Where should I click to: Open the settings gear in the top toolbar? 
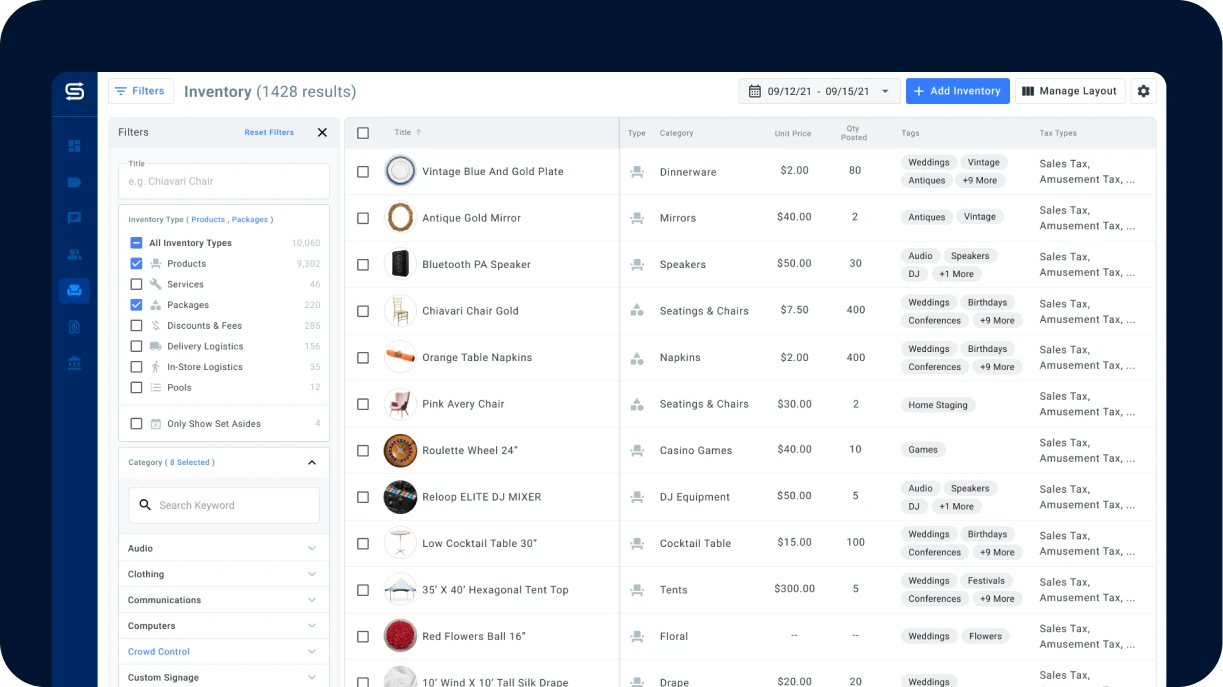[x=1143, y=90]
